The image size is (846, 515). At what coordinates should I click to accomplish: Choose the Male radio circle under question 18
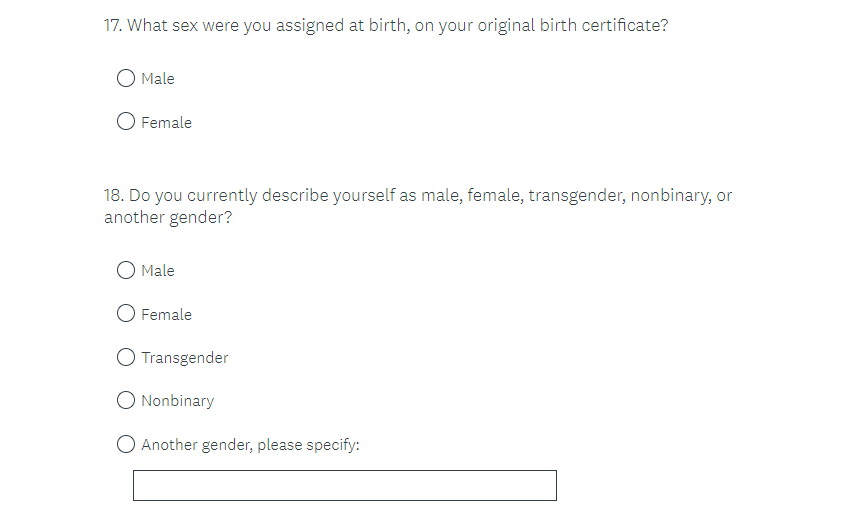126,270
